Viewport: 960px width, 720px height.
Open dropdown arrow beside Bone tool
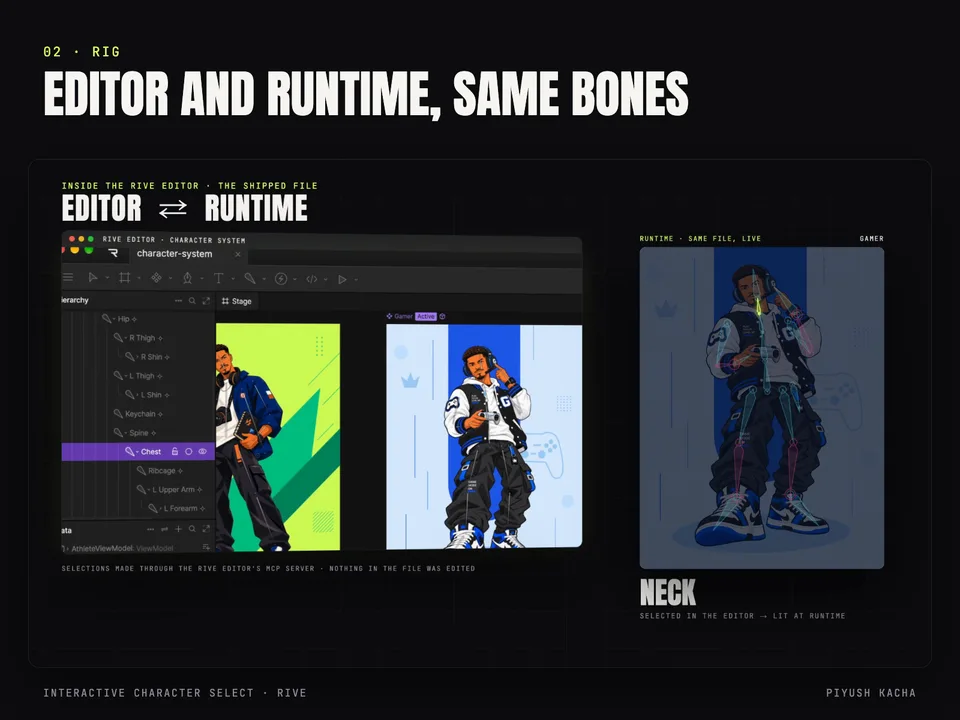click(x=264, y=279)
